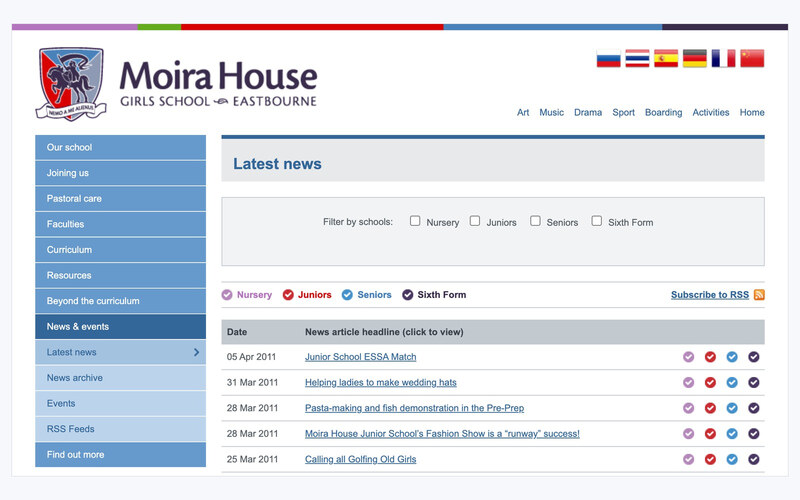Click Nursery tick on Junior School ESSA Match row
The image size is (800, 500).
pos(689,357)
